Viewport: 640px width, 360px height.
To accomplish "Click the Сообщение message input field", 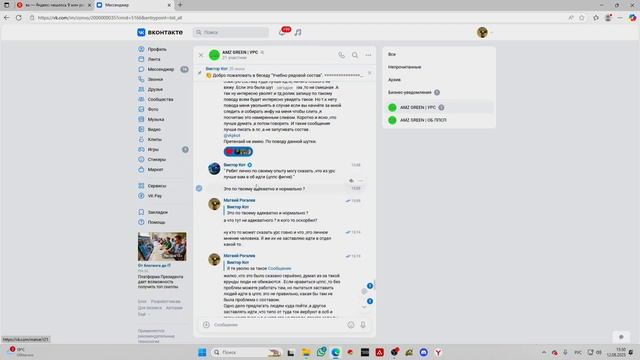I will pos(278,325).
